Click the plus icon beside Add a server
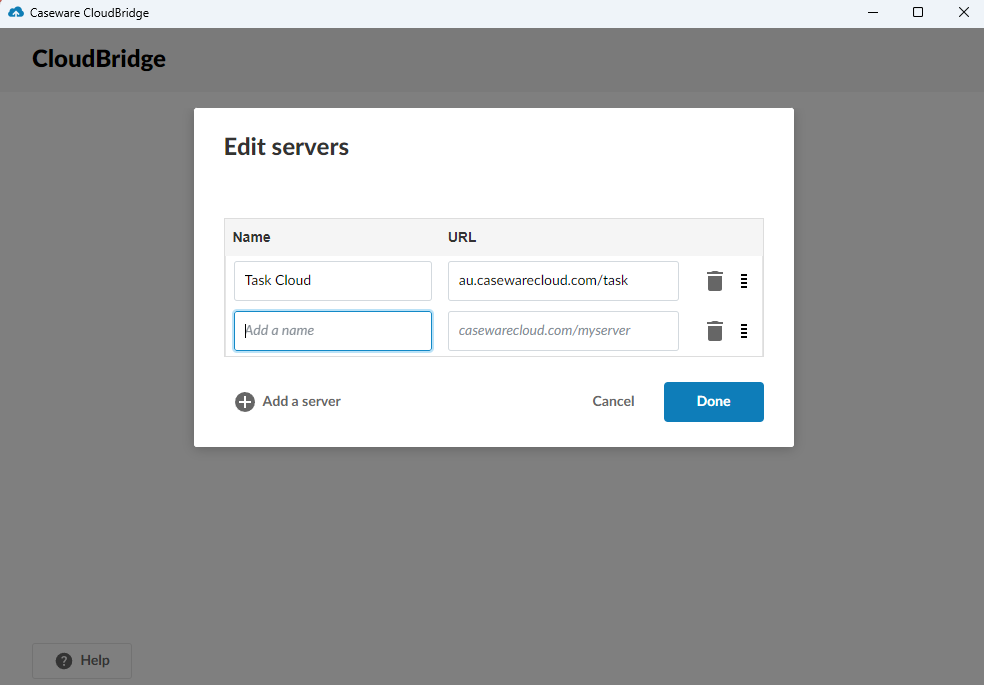The width and height of the screenshot is (984, 685). coord(245,401)
